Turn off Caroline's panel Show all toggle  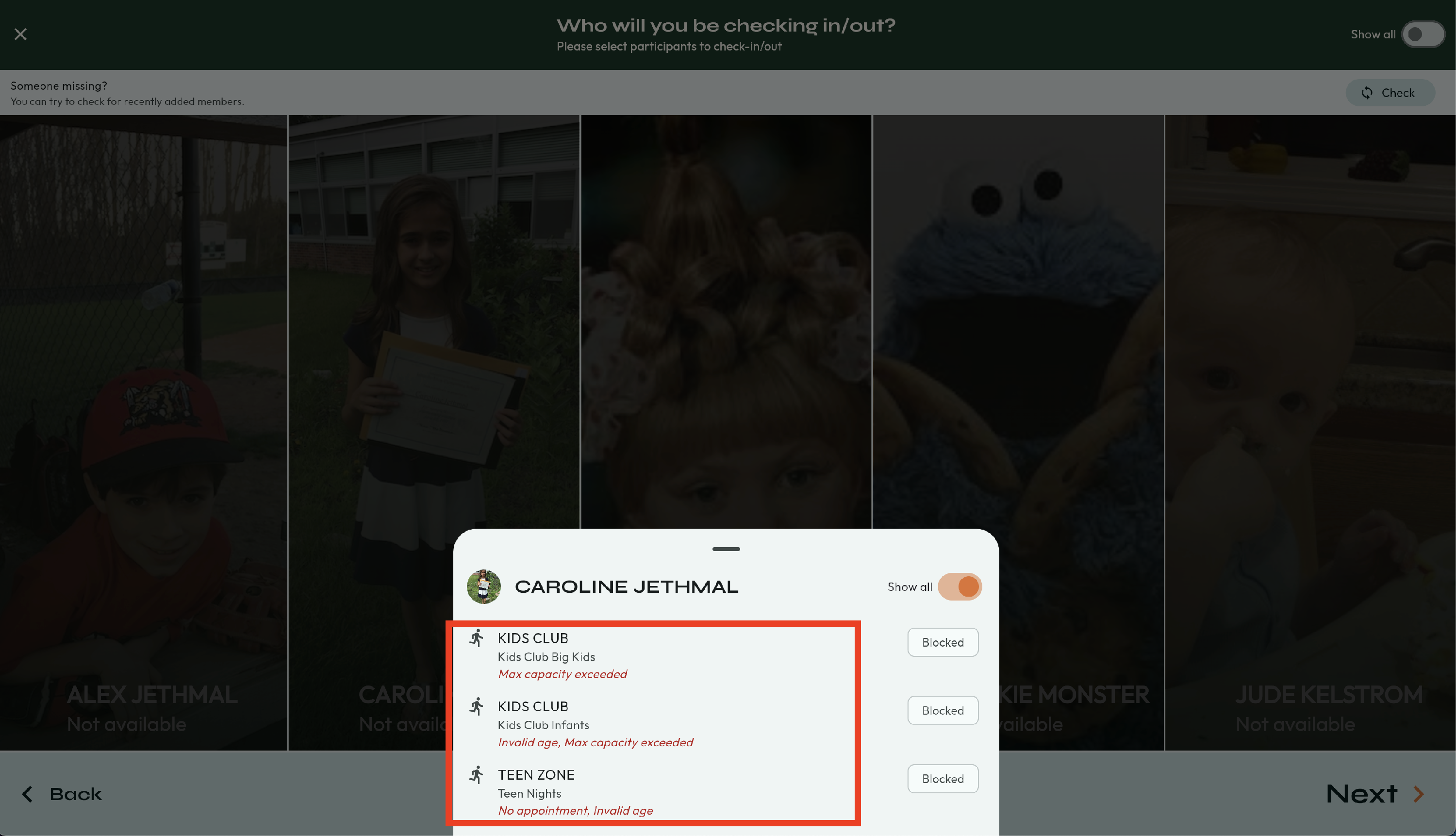click(960, 587)
